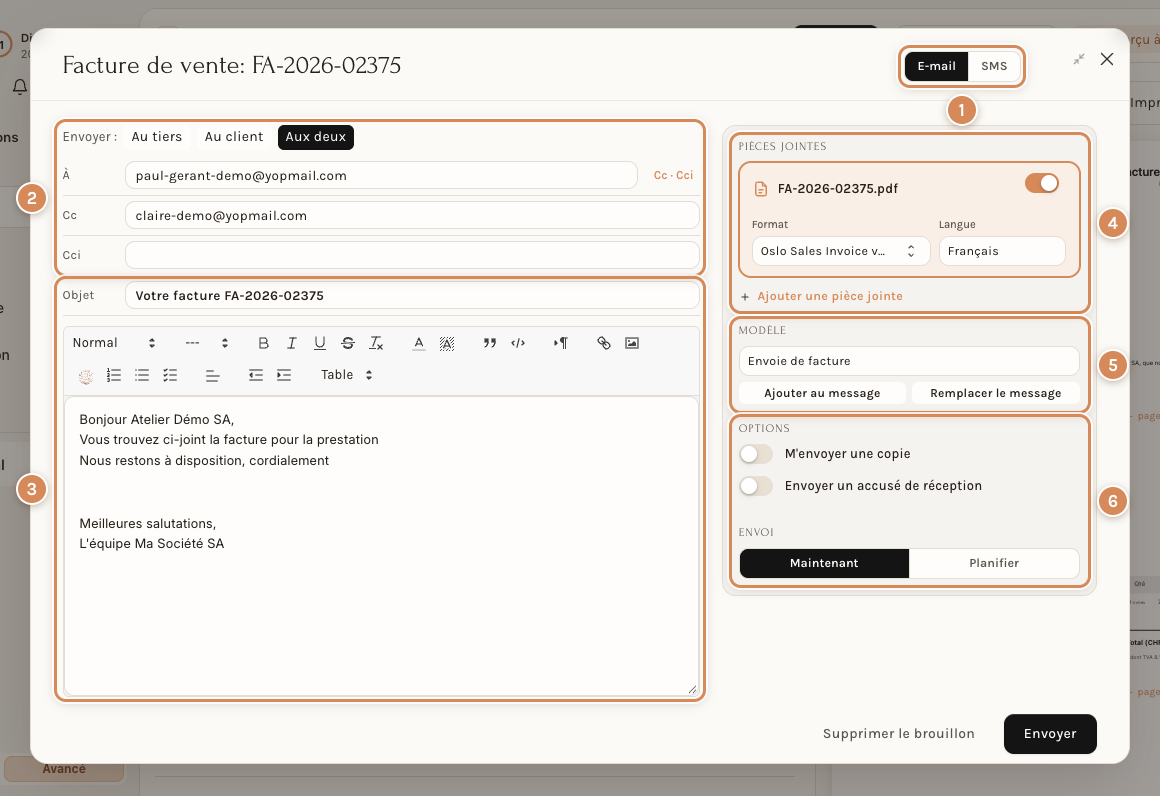
Task: Enable Envoyer un accusé de réception
Action: coord(756,486)
